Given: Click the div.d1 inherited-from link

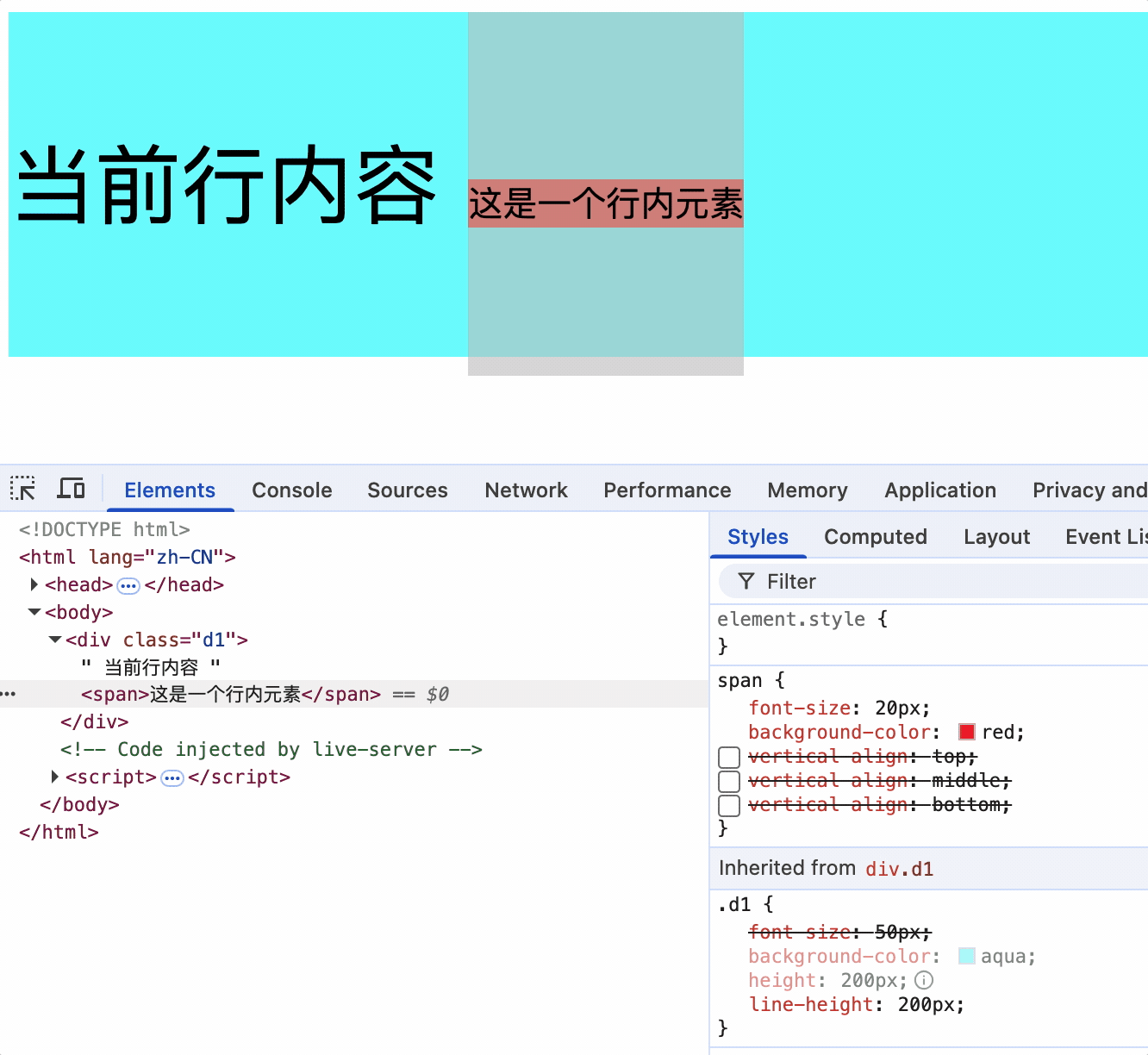Looking at the screenshot, I should click(x=900, y=869).
